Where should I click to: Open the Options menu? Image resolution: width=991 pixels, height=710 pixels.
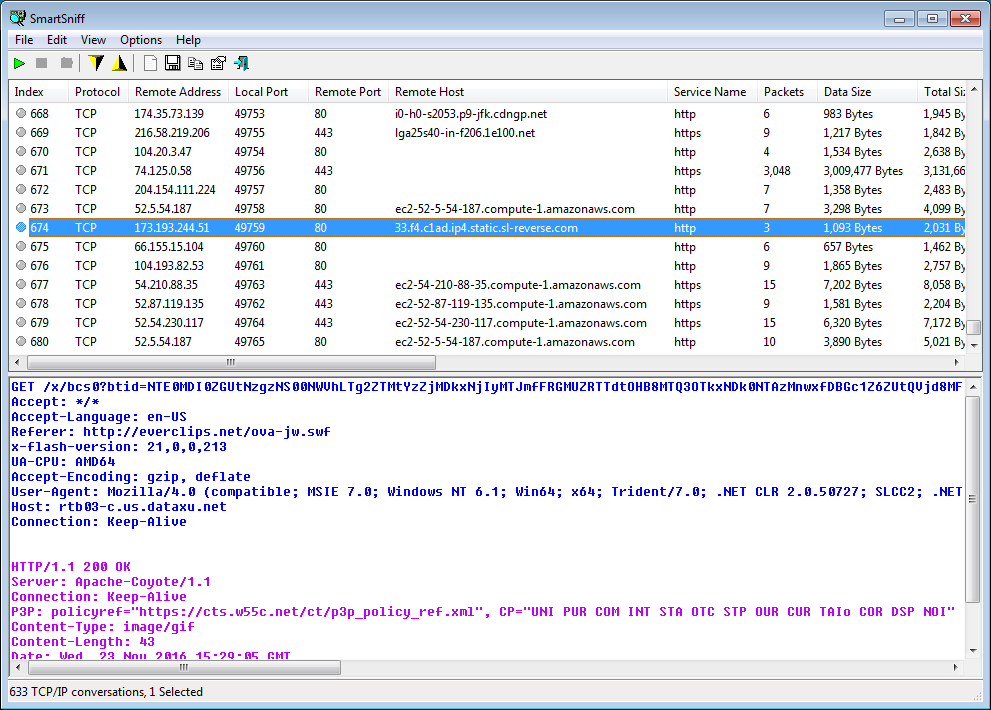[x=141, y=40]
